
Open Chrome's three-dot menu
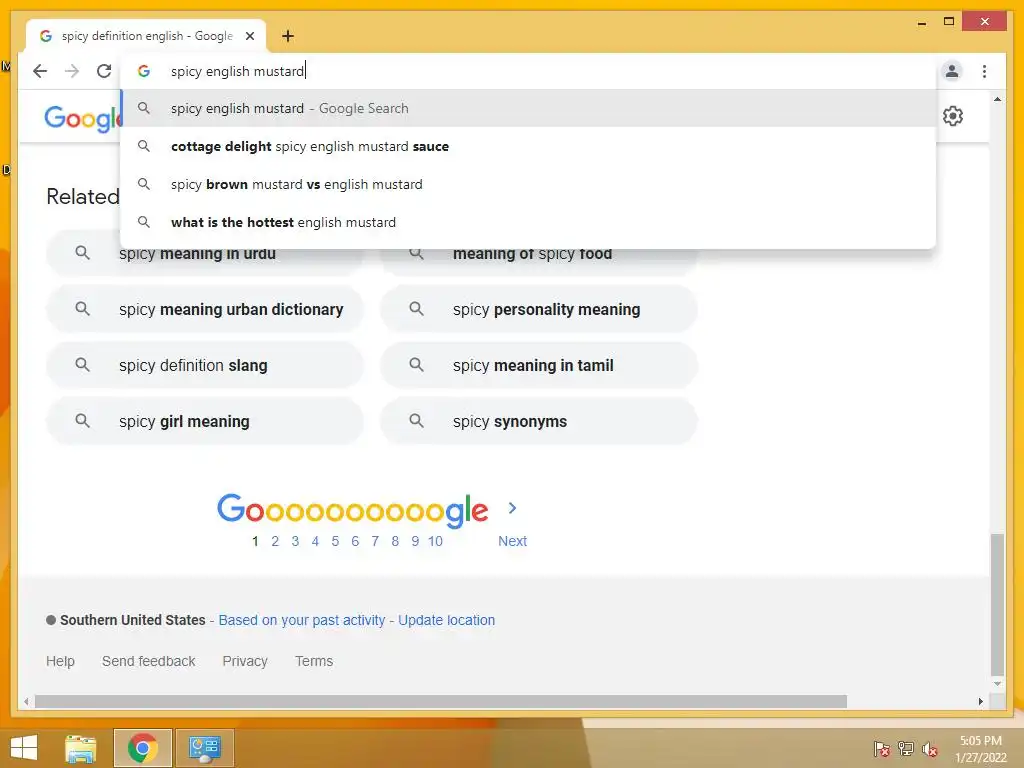[984, 71]
